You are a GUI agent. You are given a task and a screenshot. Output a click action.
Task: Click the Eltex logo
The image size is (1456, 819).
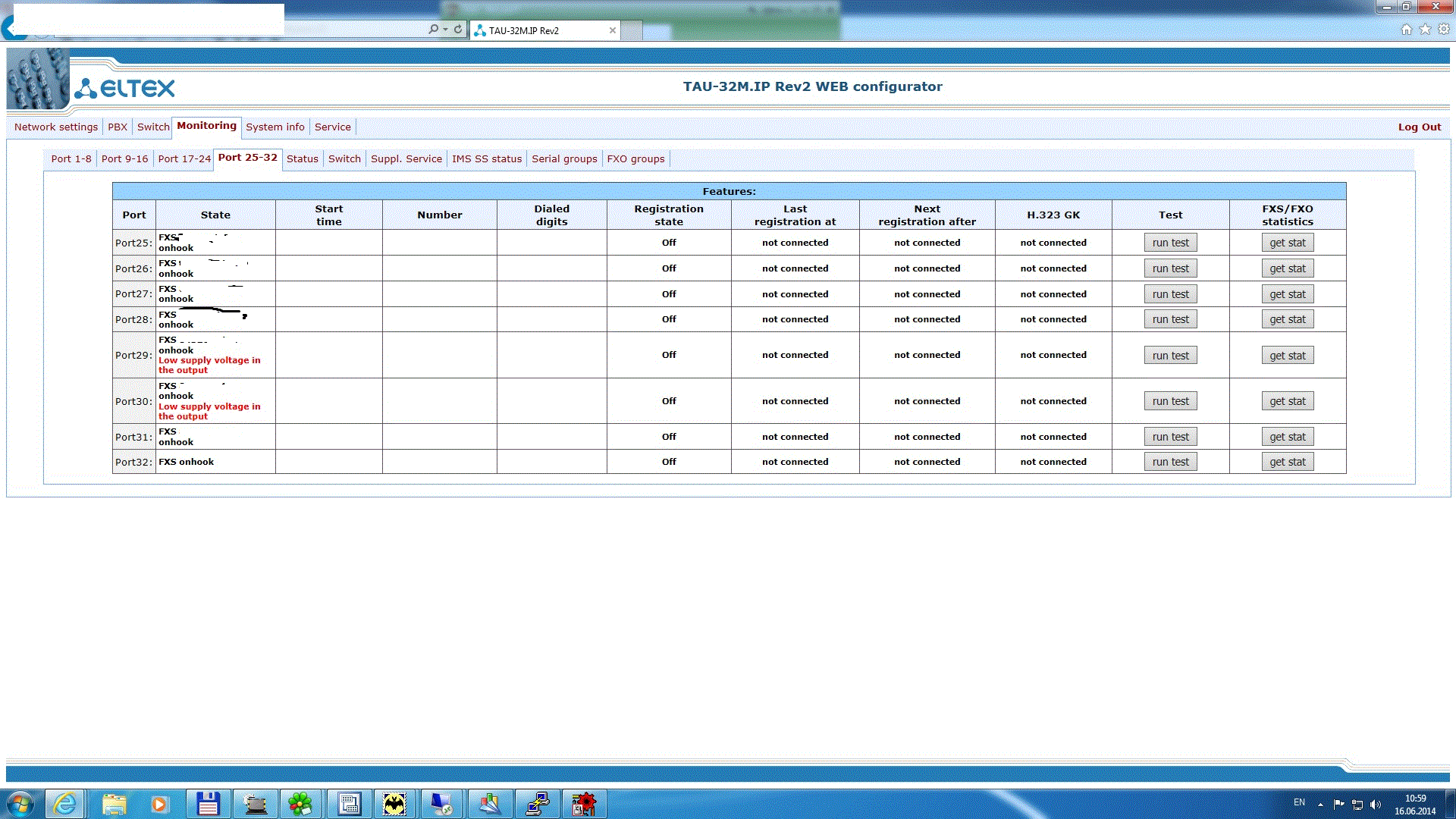pyautogui.click(x=124, y=88)
